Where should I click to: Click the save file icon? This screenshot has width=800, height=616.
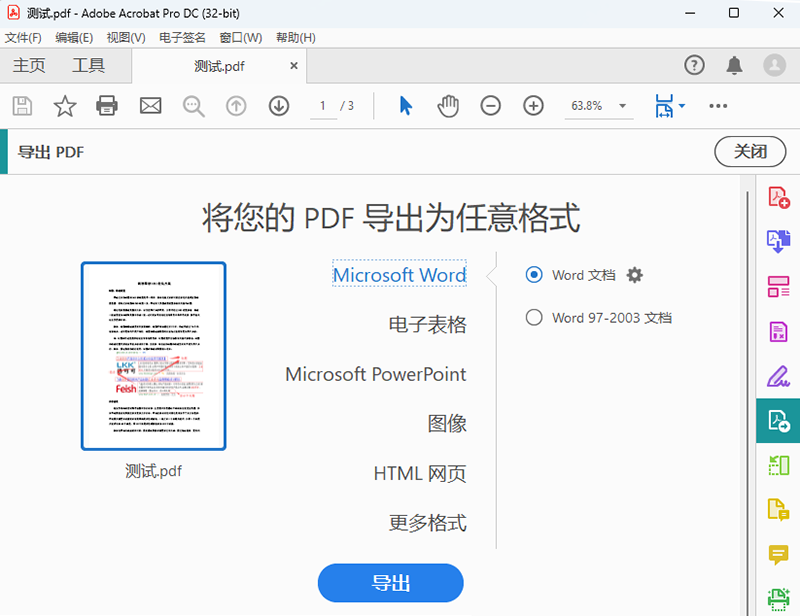pyautogui.click(x=22, y=106)
